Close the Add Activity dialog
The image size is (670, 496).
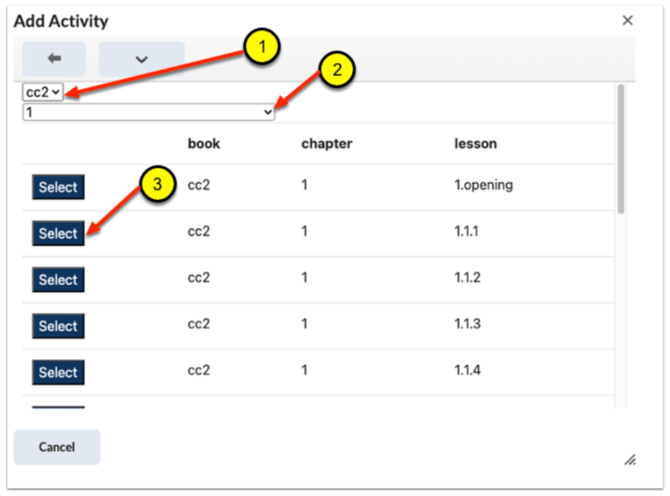pos(628,20)
